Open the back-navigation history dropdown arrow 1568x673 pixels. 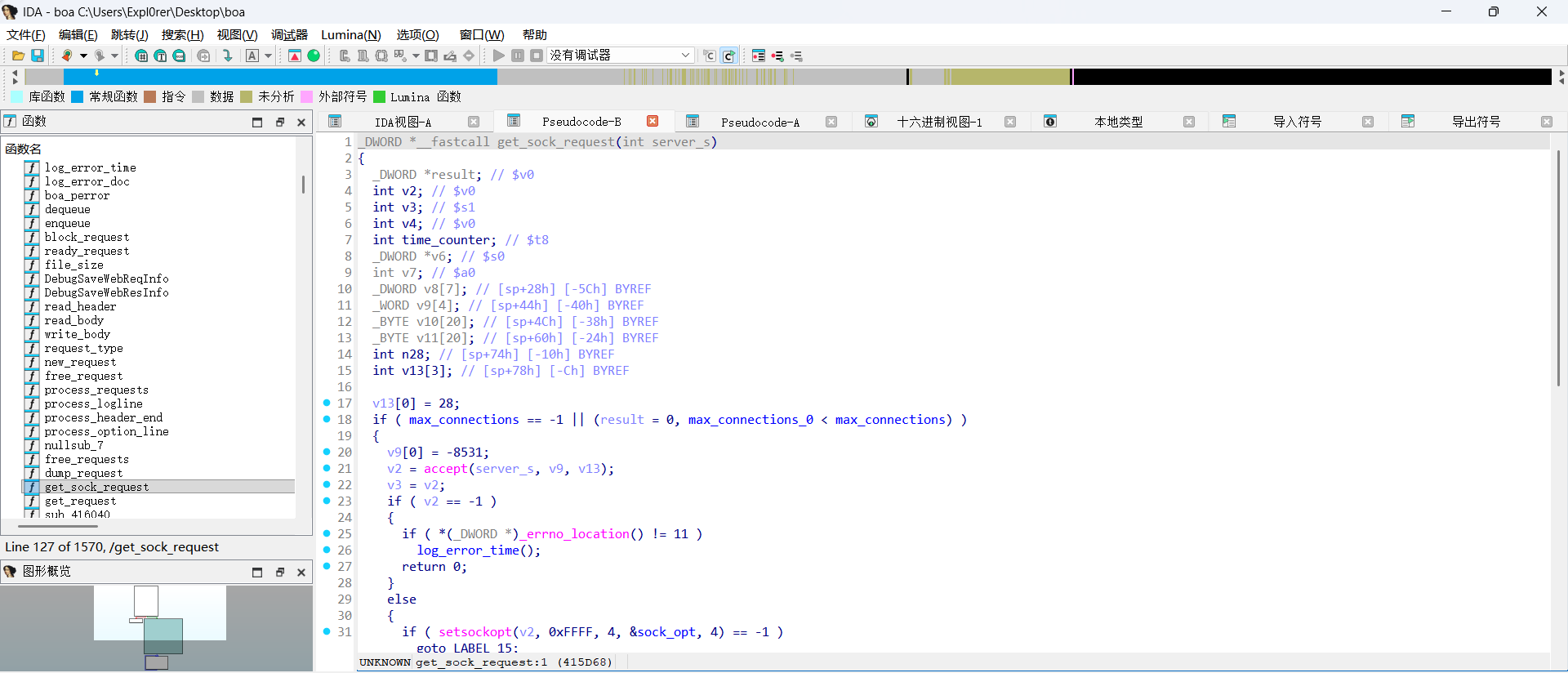[83, 56]
